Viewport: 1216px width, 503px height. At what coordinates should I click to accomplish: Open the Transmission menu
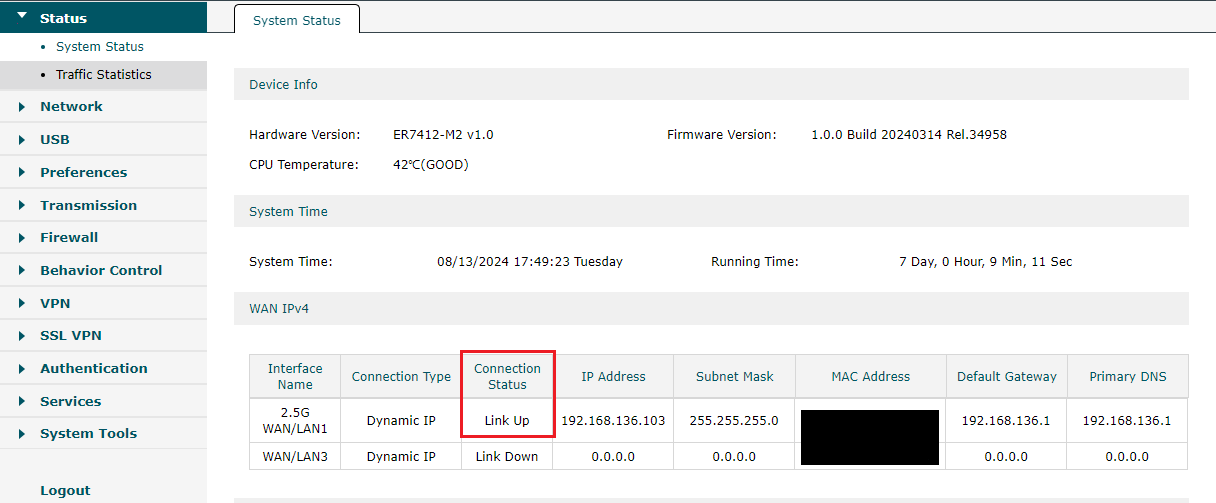88,205
